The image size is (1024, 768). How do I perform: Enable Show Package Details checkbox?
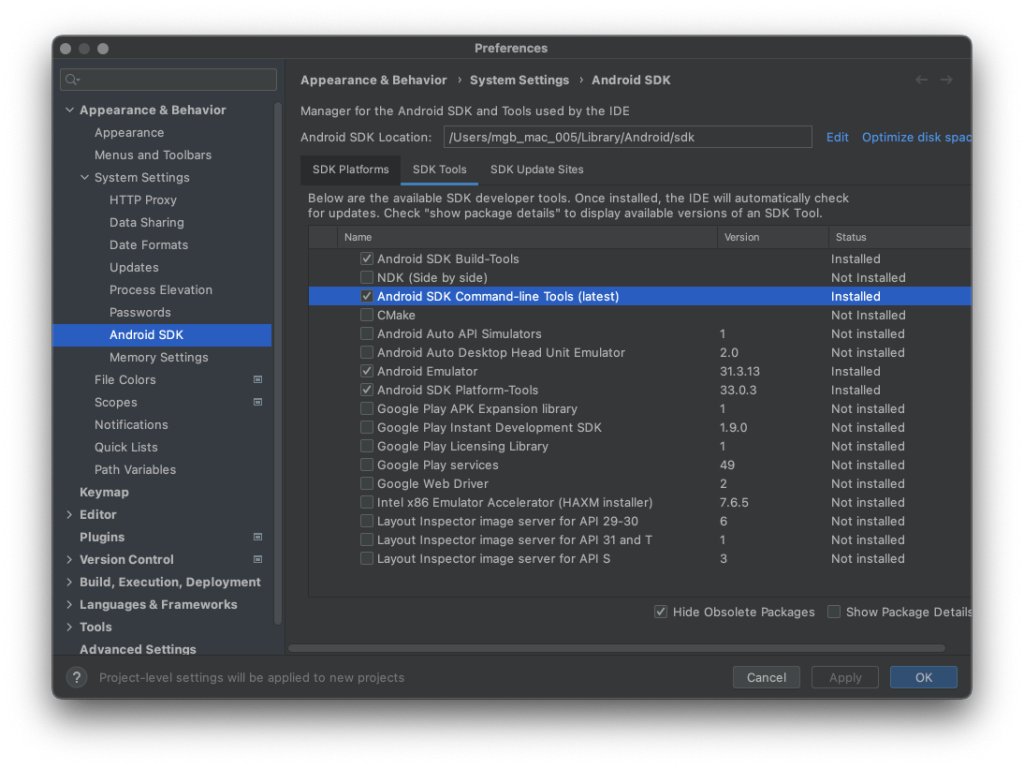pos(834,612)
